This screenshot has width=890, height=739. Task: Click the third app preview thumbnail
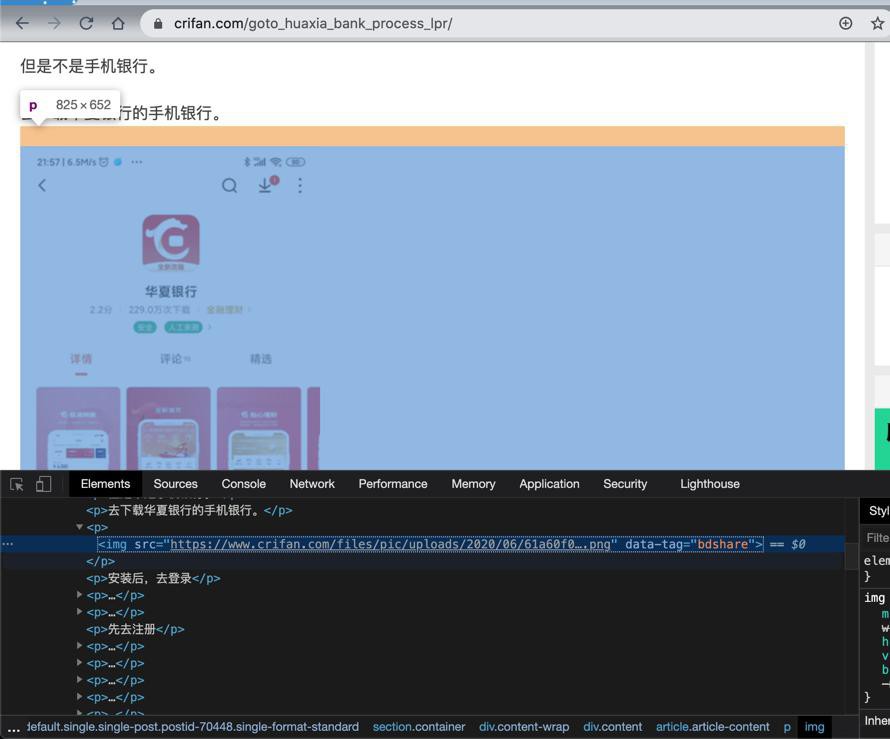(259, 429)
